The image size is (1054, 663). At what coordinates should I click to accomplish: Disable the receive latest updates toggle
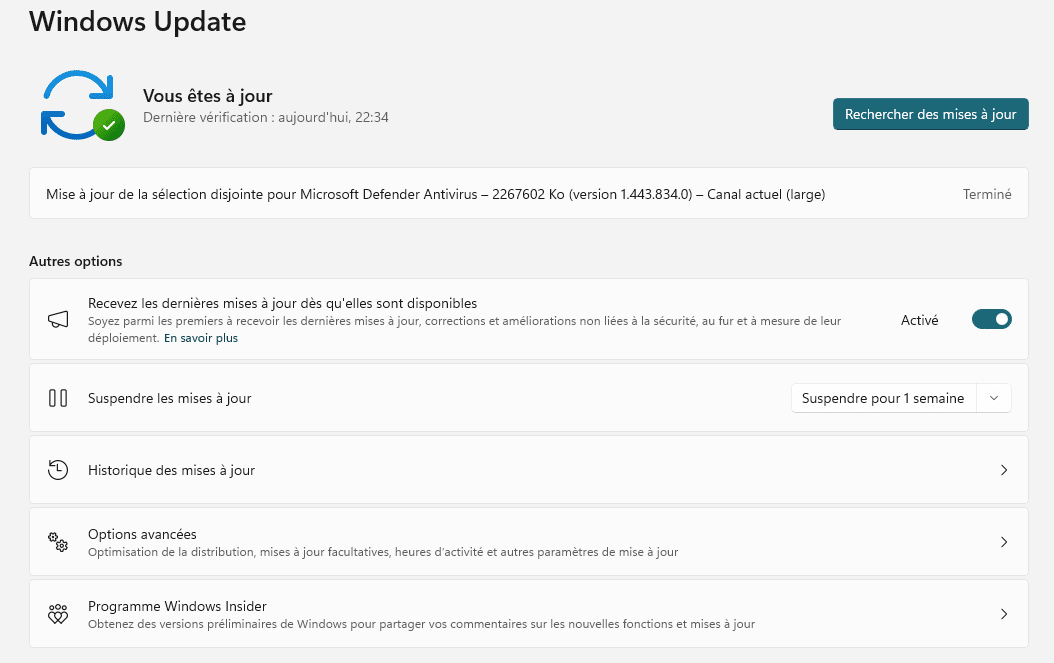tap(991, 320)
